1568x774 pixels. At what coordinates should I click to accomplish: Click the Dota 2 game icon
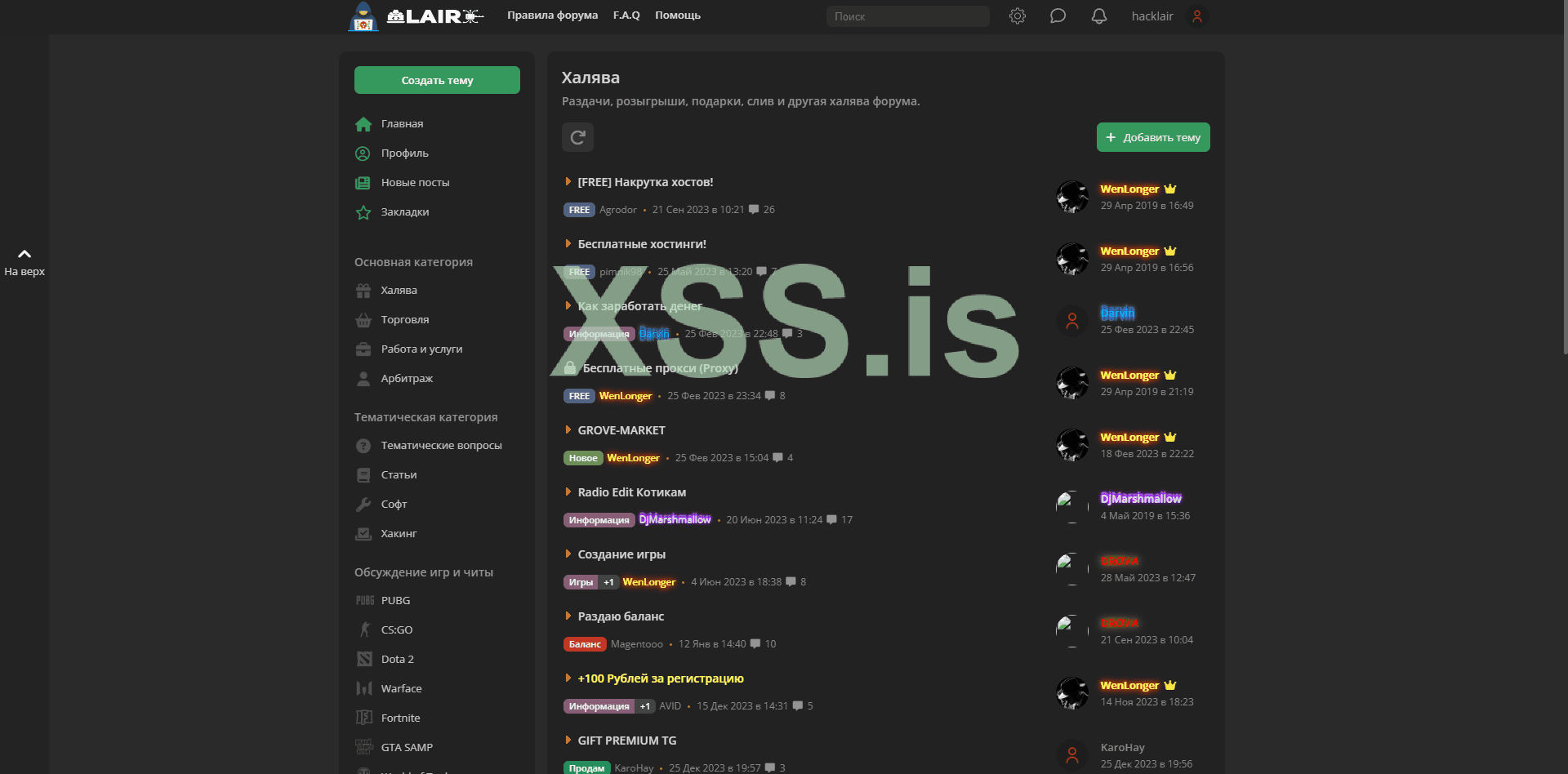(x=364, y=660)
